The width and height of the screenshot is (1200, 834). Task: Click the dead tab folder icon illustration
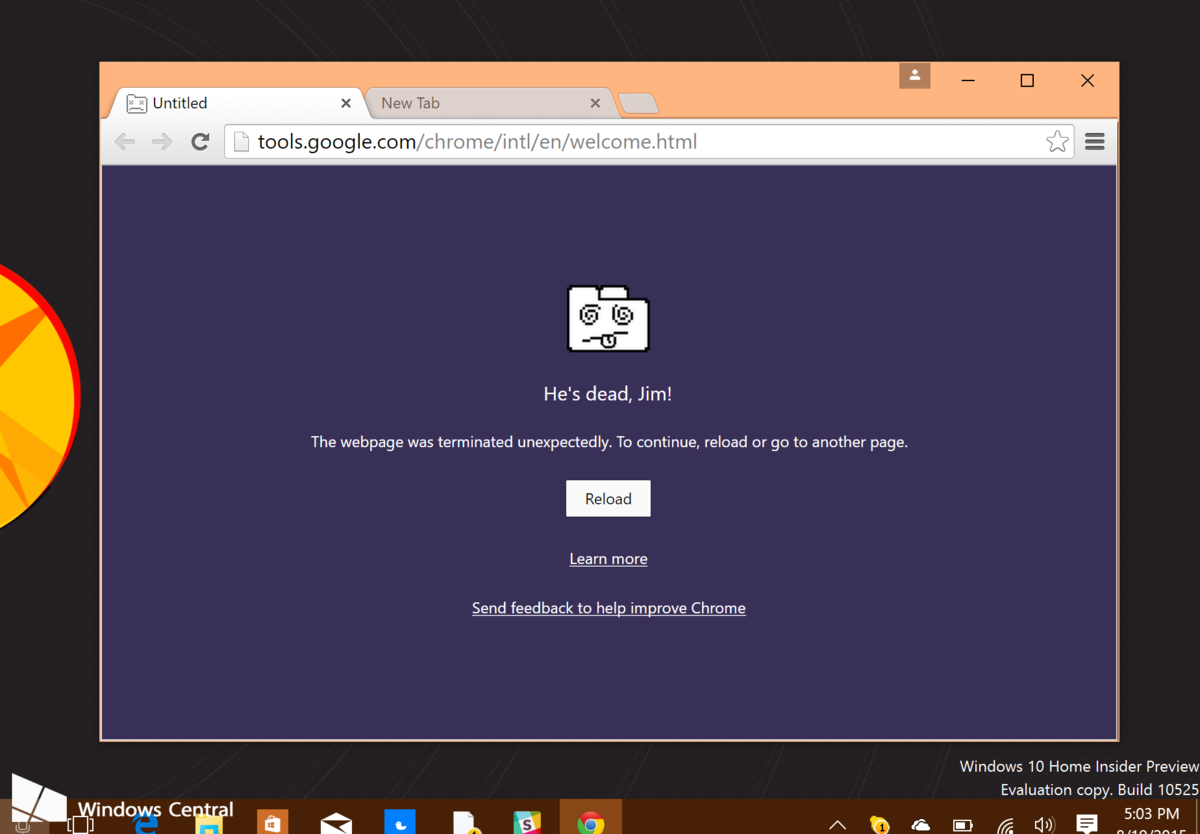coord(608,319)
